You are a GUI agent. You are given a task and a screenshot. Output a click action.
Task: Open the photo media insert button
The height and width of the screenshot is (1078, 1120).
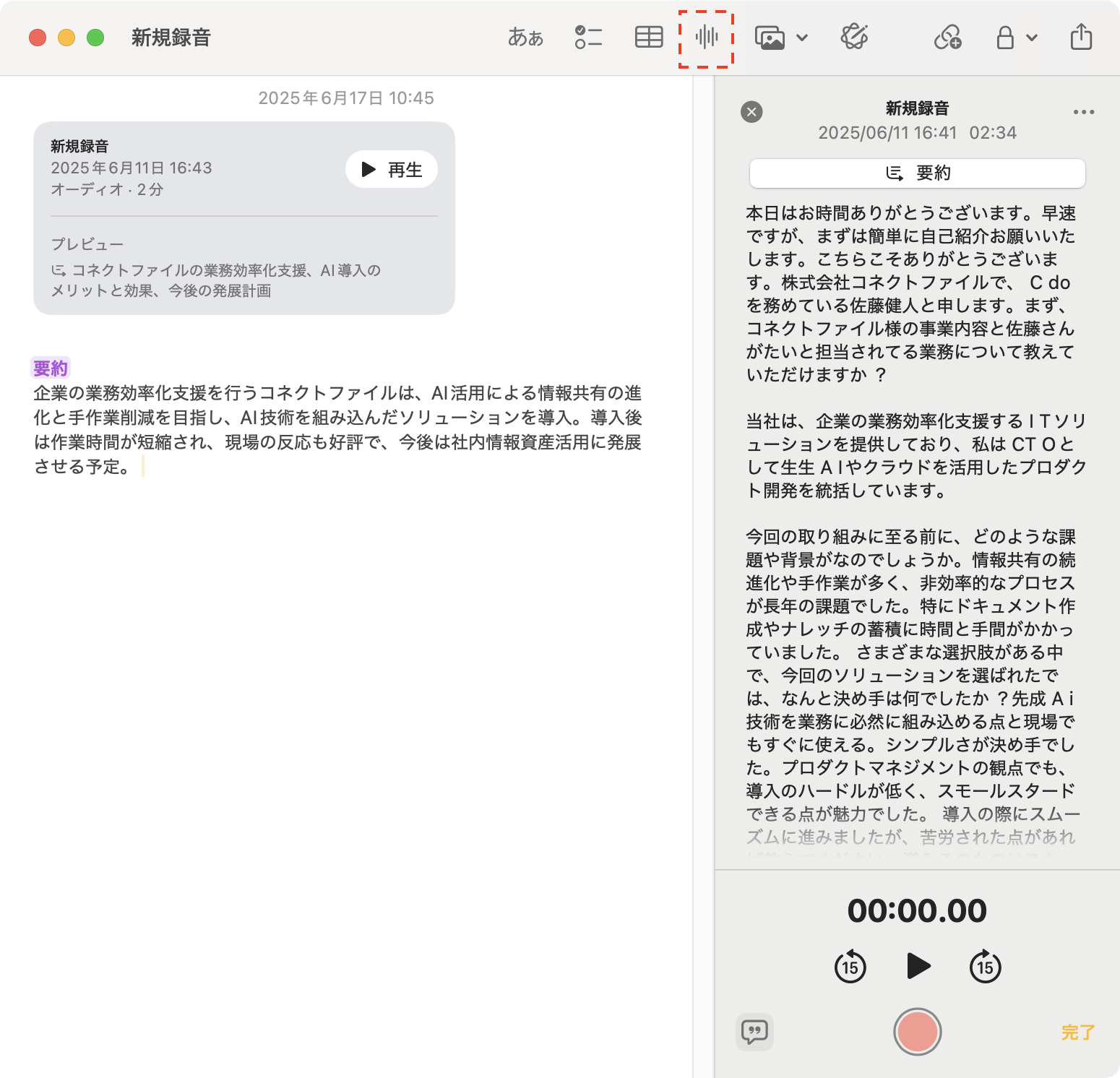coord(770,38)
